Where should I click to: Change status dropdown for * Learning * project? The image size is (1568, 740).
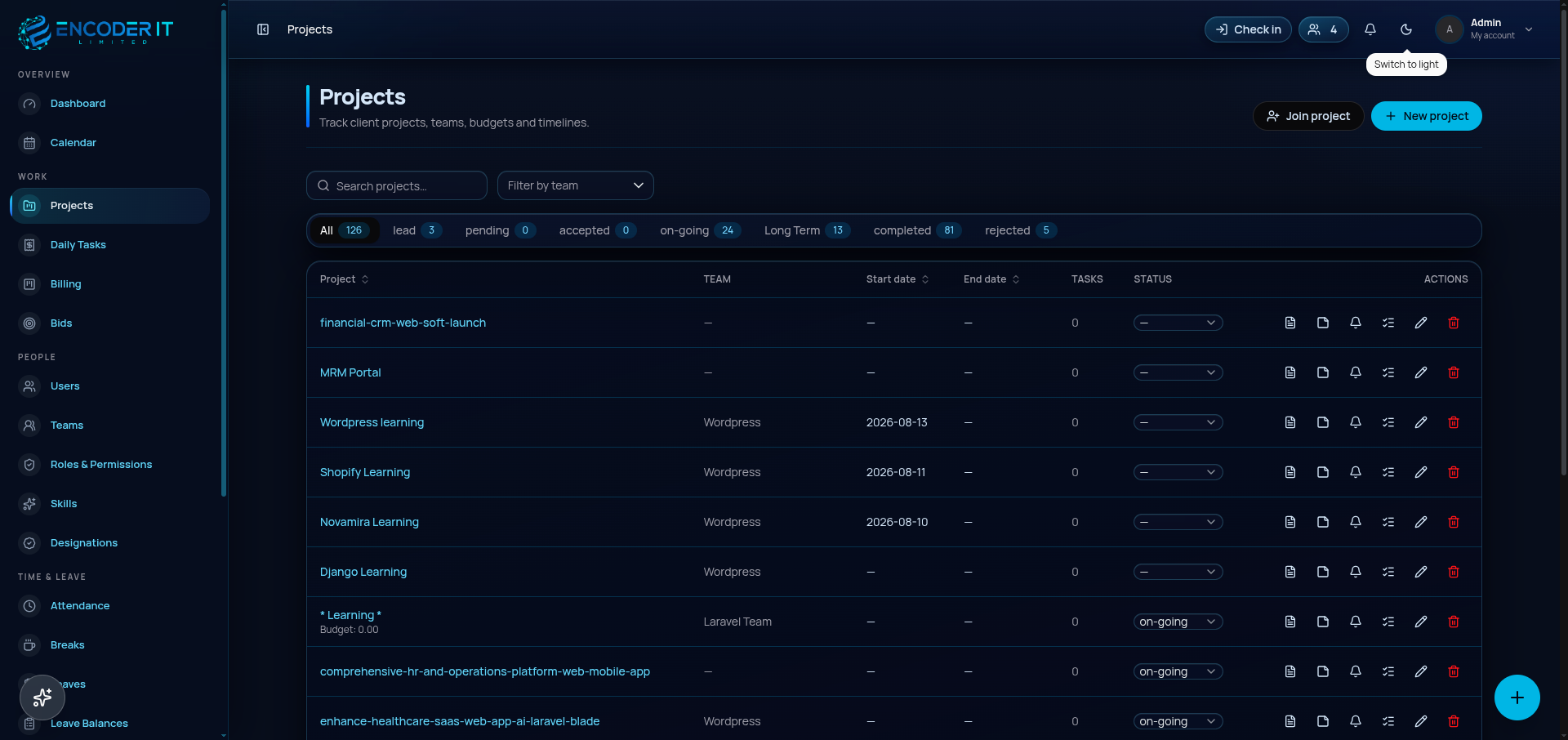point(1178,622)
